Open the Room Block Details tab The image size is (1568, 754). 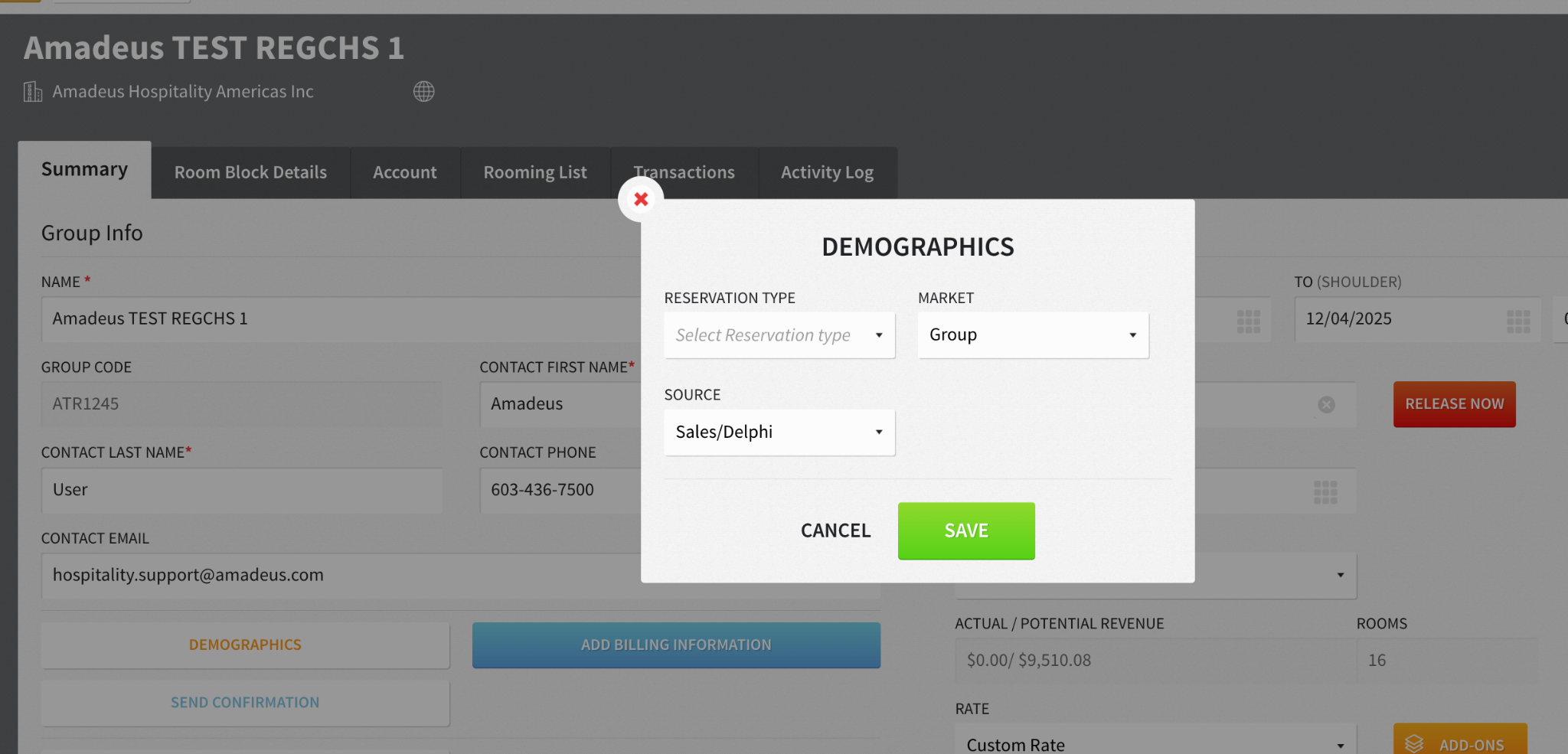coord(250,173)
